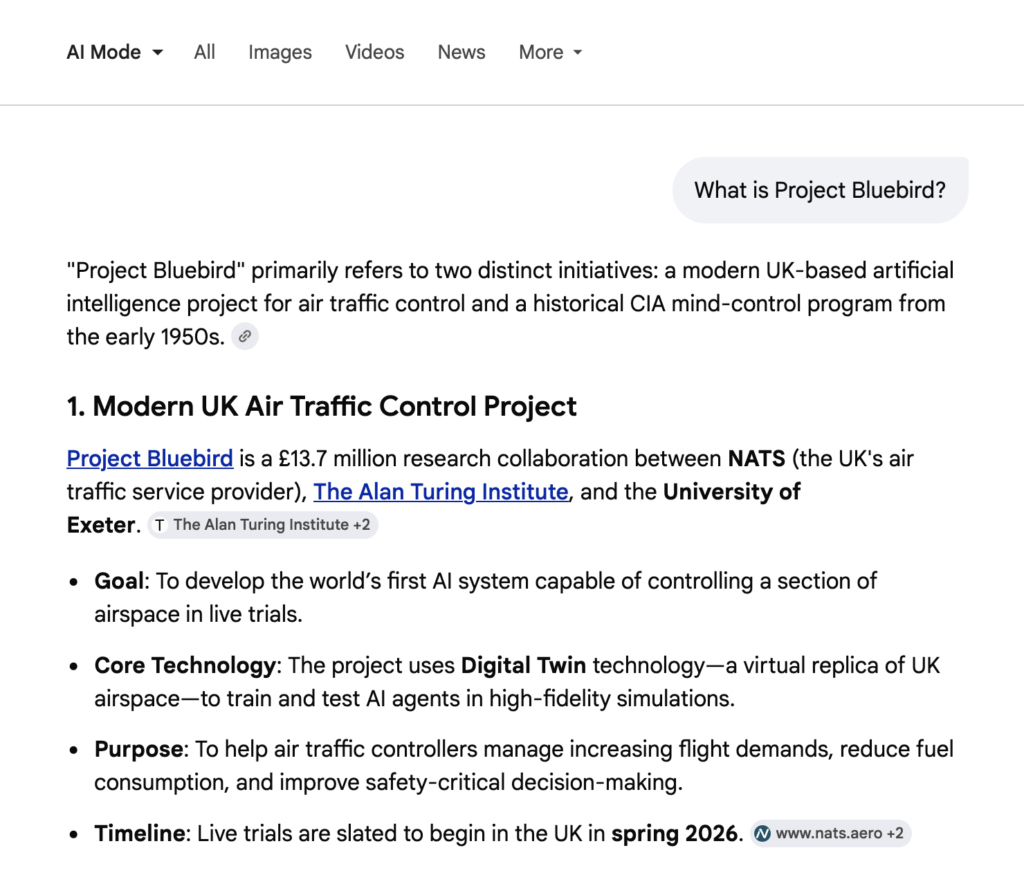Click the "Timeline" bullet label
The width and height of the screenshot is (1024, 884).
pyautogui.click(x=140, y=833)
